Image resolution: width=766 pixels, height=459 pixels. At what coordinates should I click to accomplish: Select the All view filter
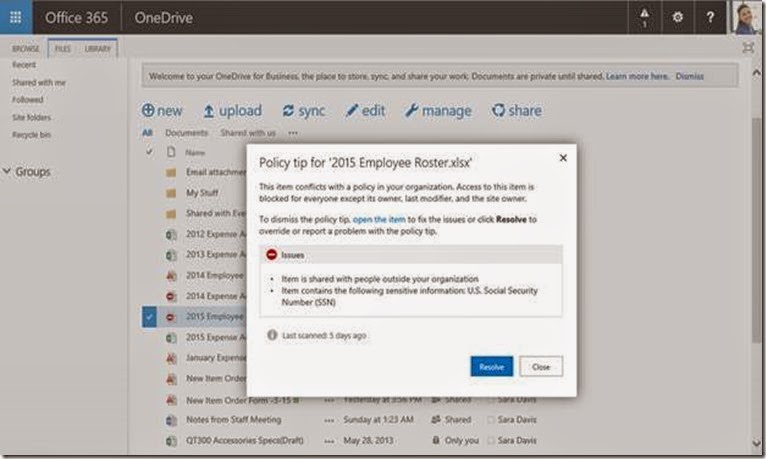147,133
